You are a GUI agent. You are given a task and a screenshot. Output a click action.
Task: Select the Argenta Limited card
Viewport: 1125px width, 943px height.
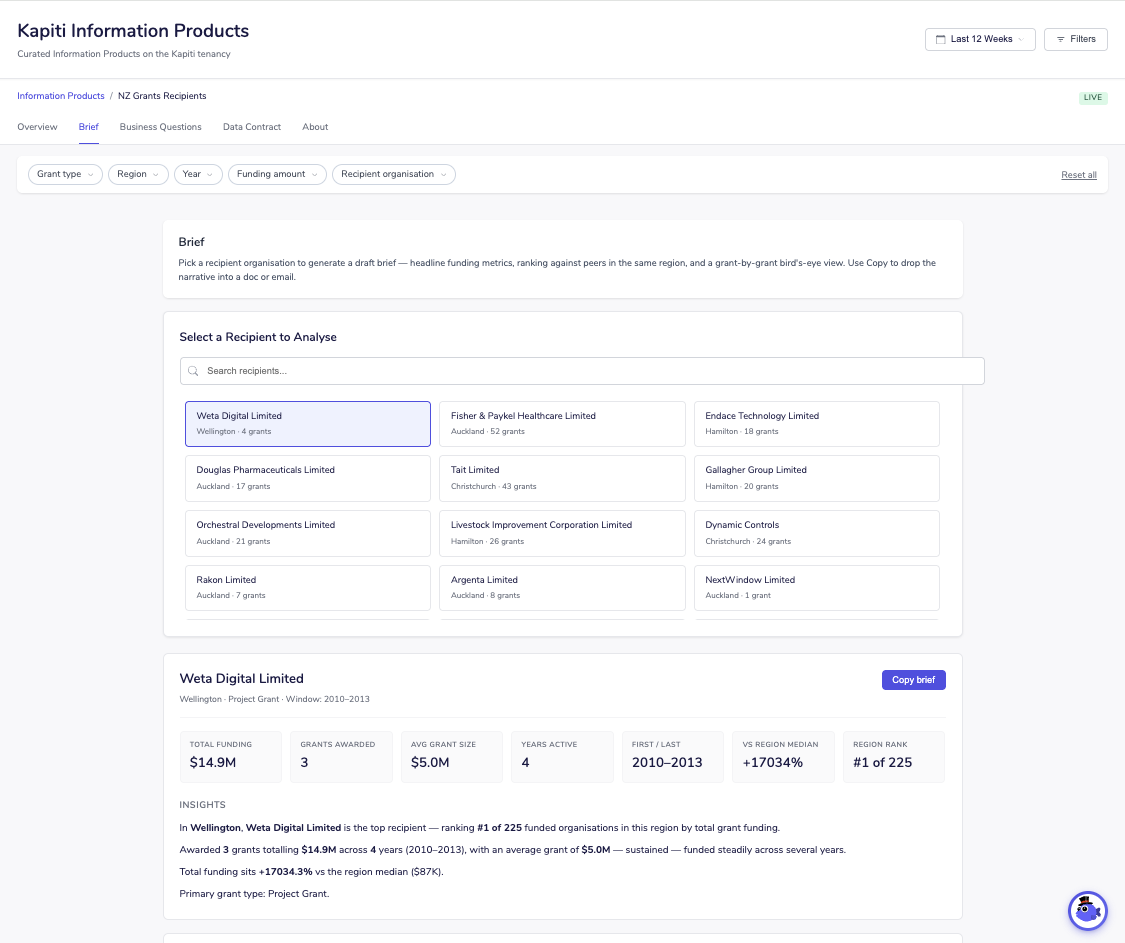(562, 588)
